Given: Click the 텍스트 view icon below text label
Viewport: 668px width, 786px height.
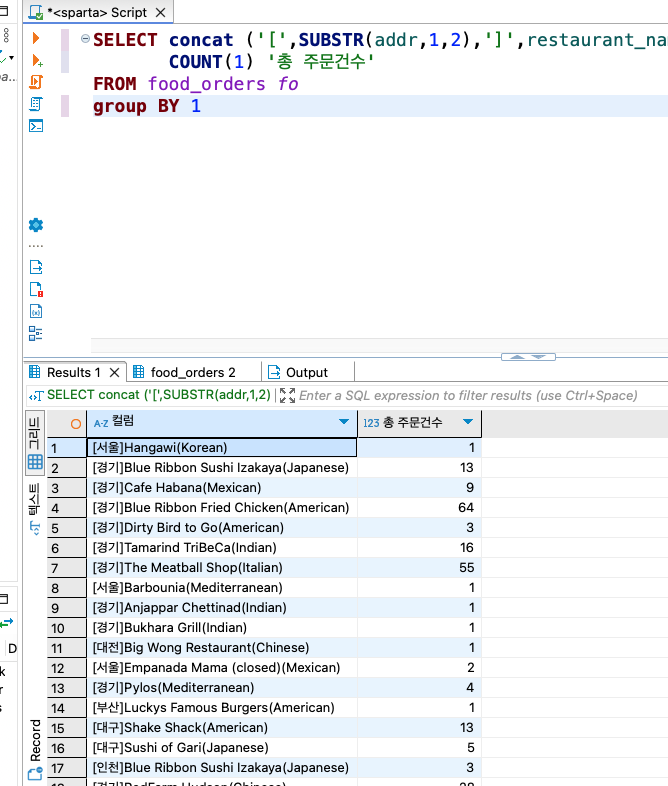Looking at the screenshot, I should (x=35, y=528).
